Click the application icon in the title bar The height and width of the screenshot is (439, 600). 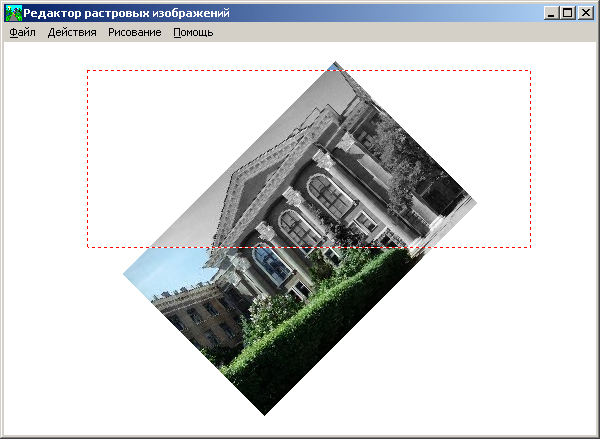[13, 13]
